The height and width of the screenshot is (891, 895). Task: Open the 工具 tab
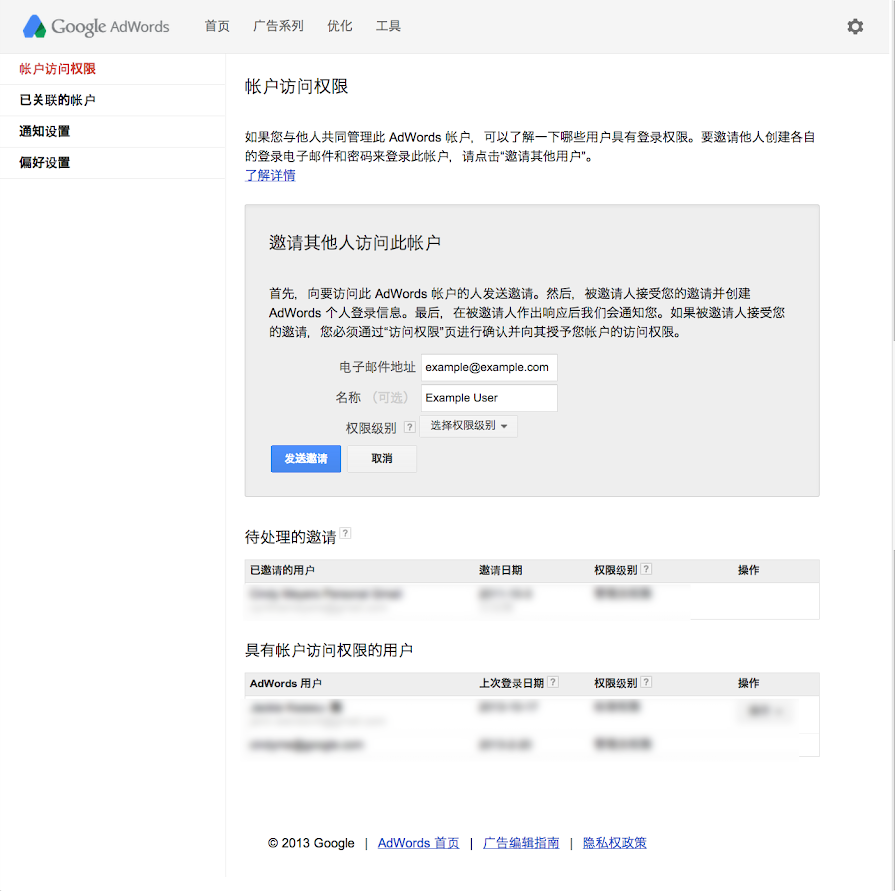click(x=388, y=26)
